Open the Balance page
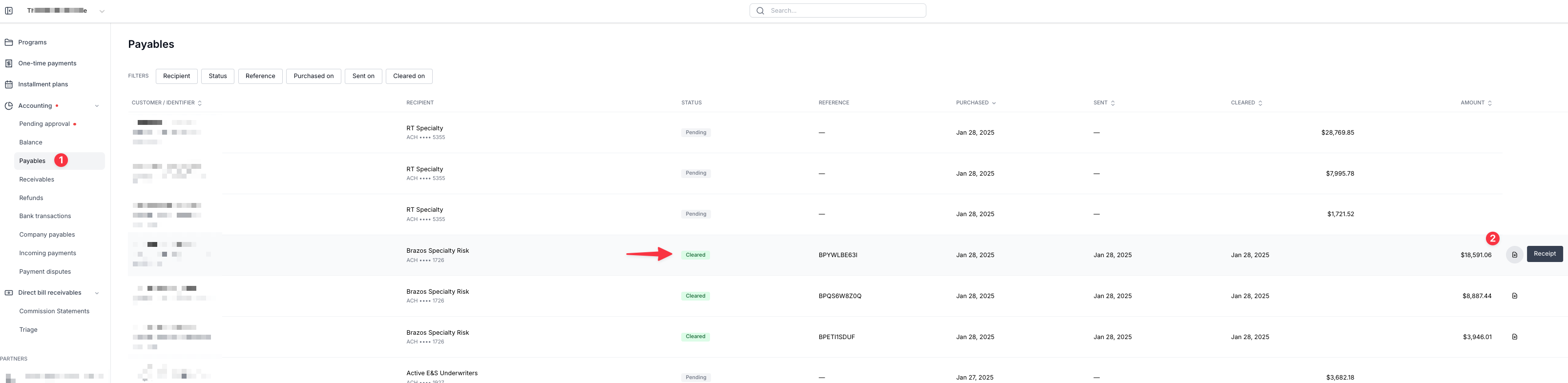The width and height of the screenshot is (1568, 383). click(x=30, y=142)
